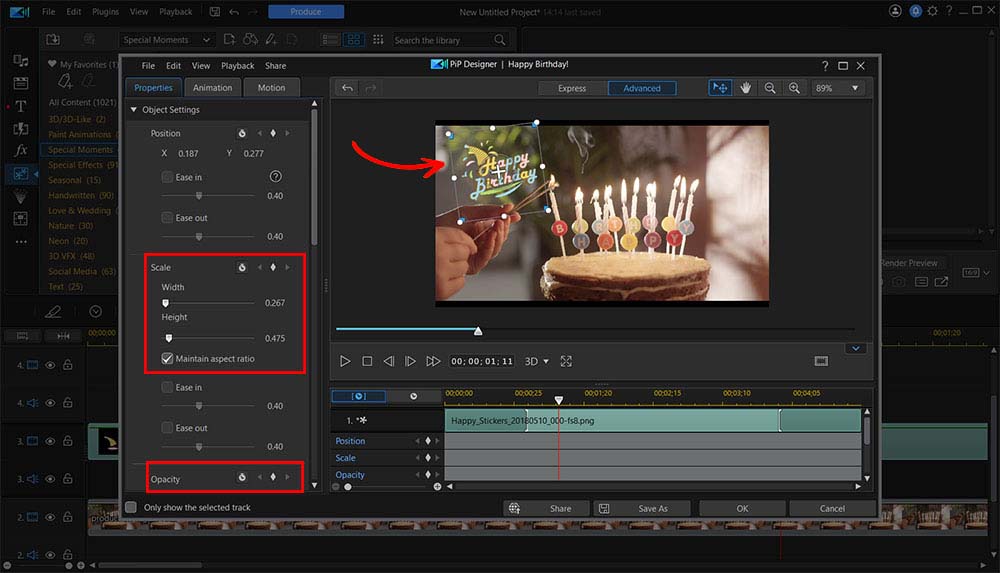Click the zoom out magnifier icon
The width and height of the screenshot is (1000, 573).
pyautogui.click(x=770, y=88)
